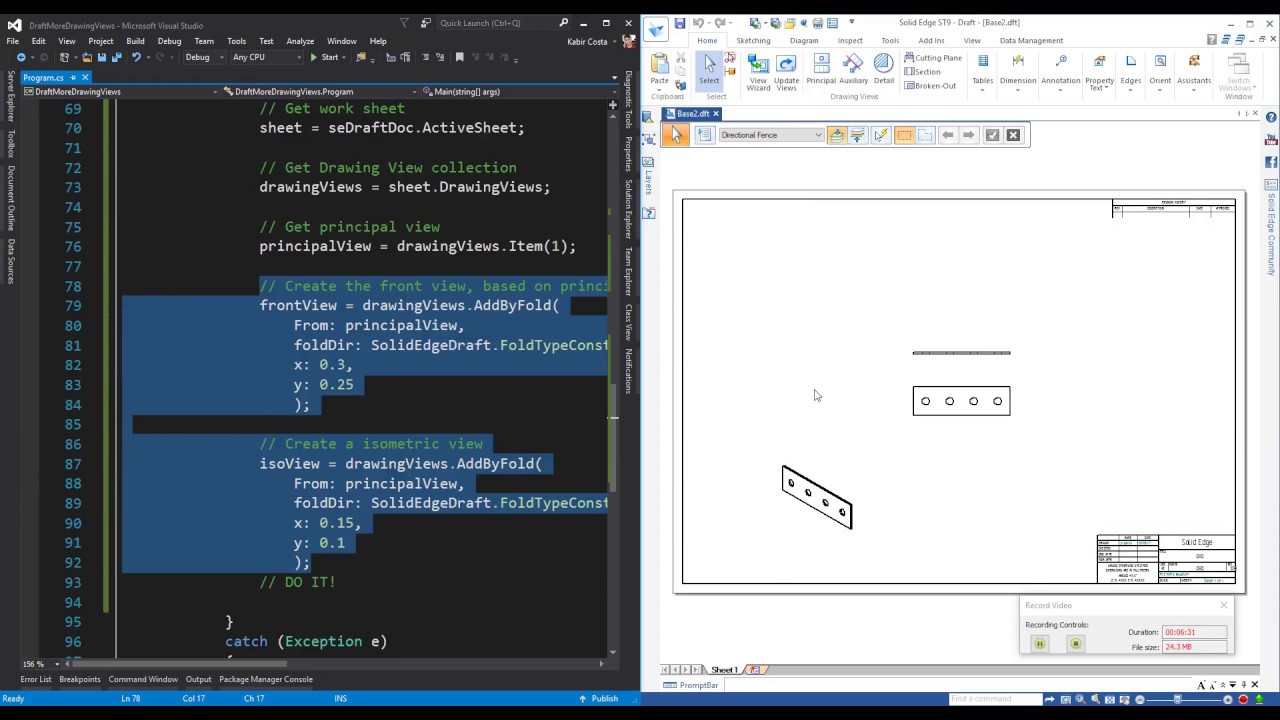
Task: Select the Detail view tool
Action: (x=883, y=69)
